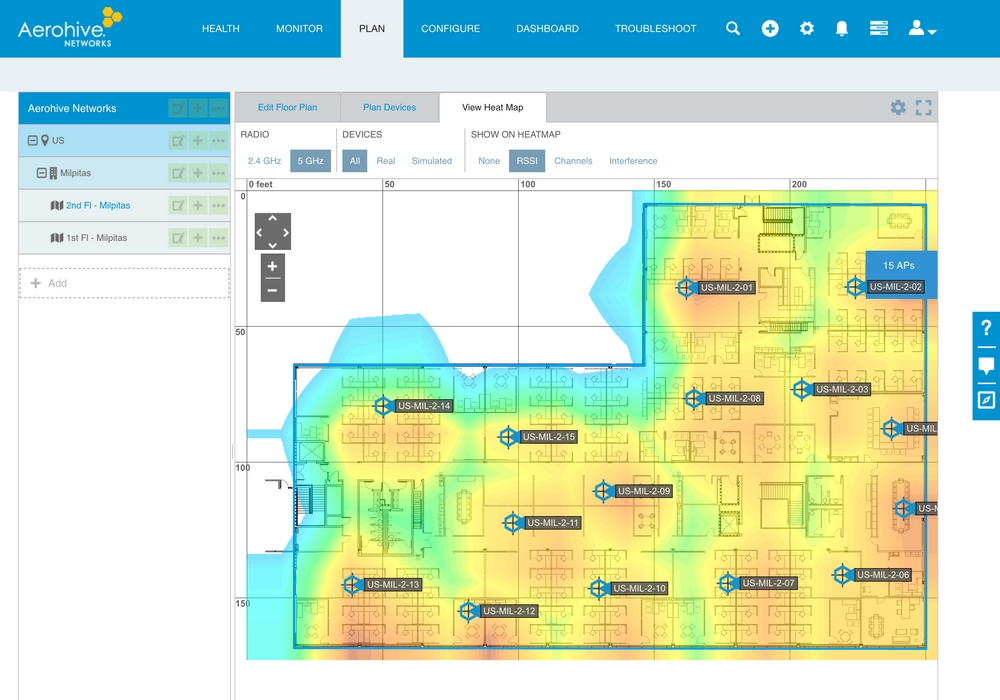Select 2.4 GHz radio band
The image size is (1000, 700).
click(264, 161)
